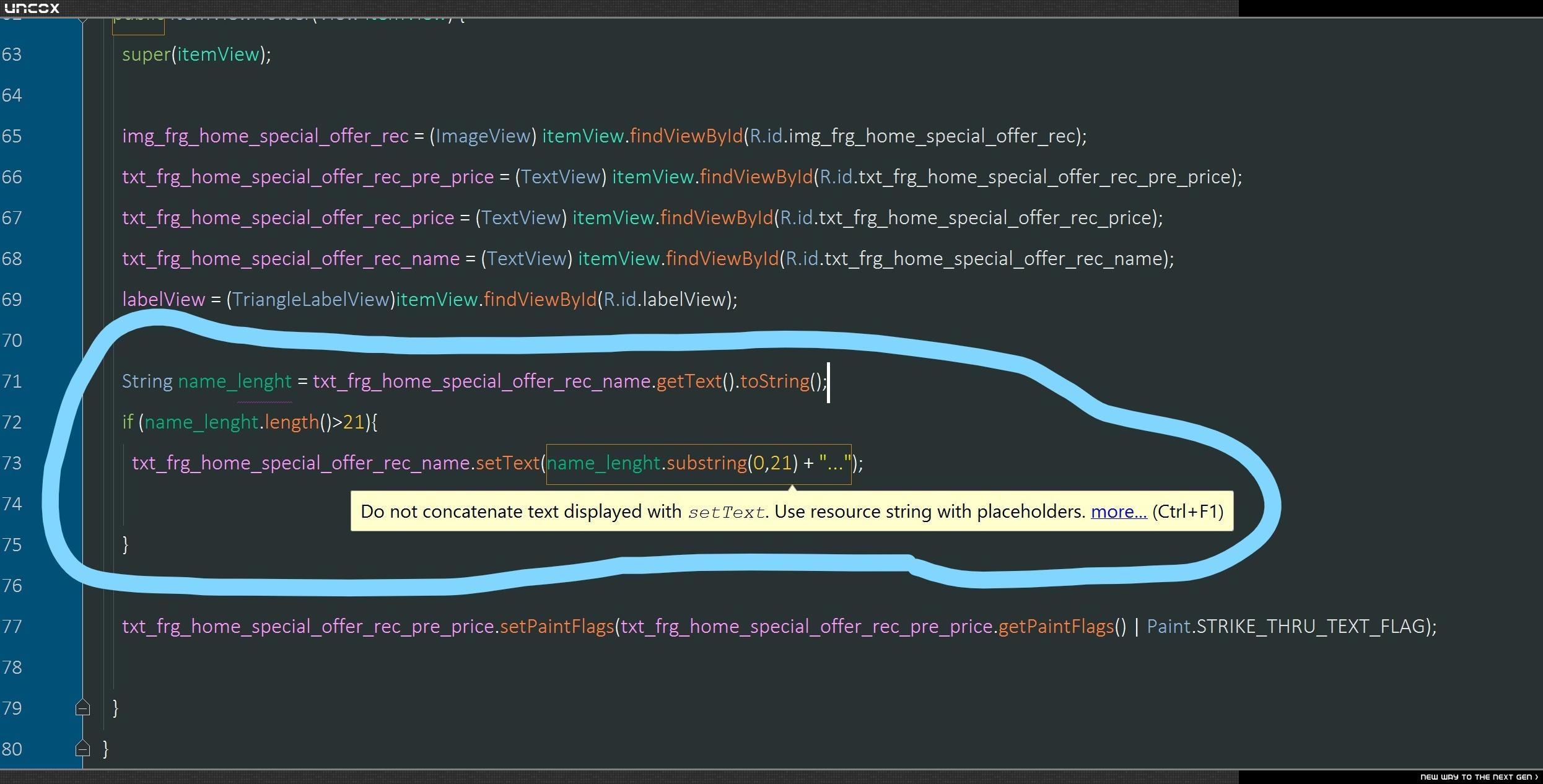Image resolution: width=1543 pixels, height=784 pixels.
Task: Click the "getPaintFlags" method on line 77
Action: click(x=1056, y=627)
